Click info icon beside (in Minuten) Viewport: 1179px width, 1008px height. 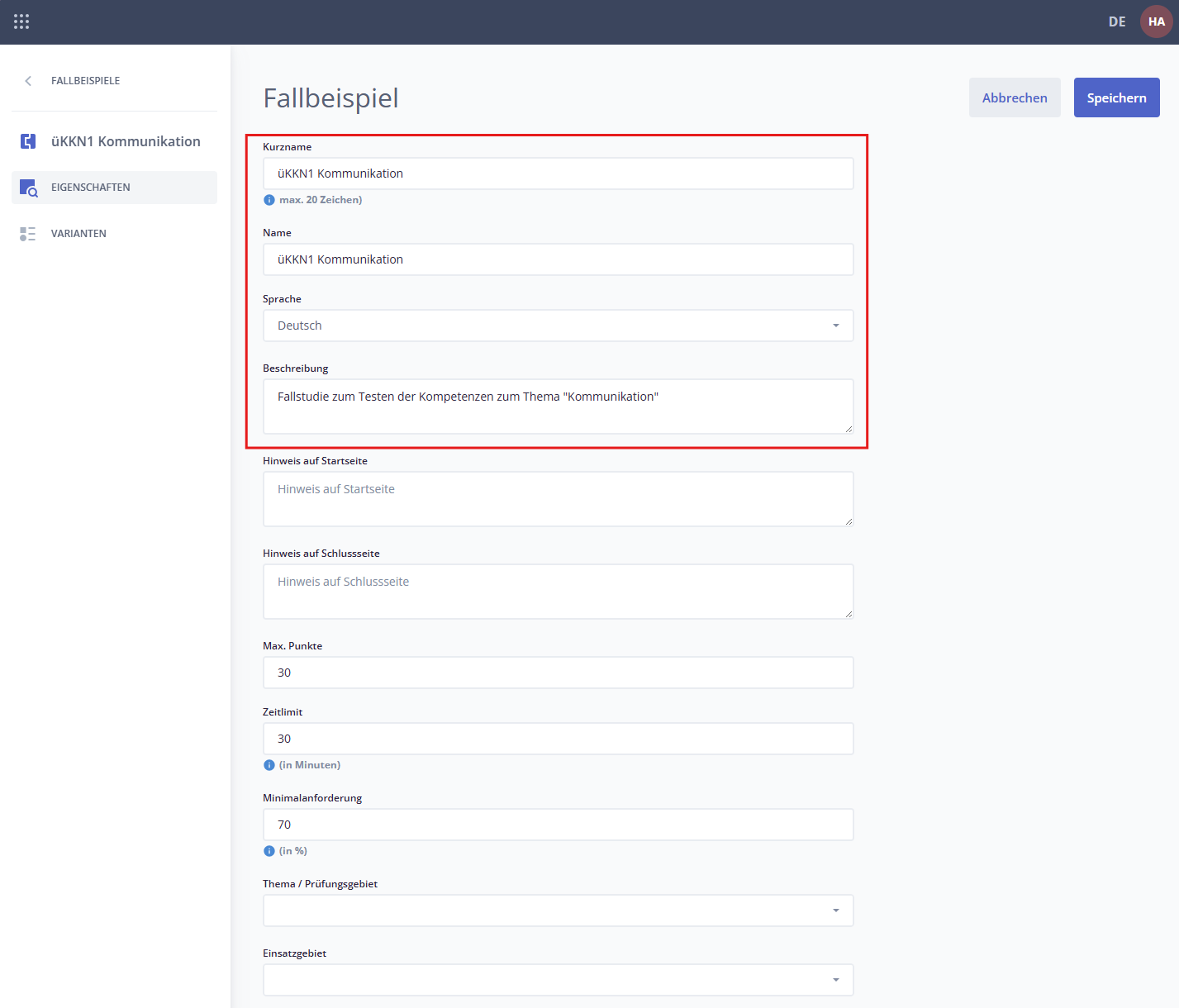269,765
